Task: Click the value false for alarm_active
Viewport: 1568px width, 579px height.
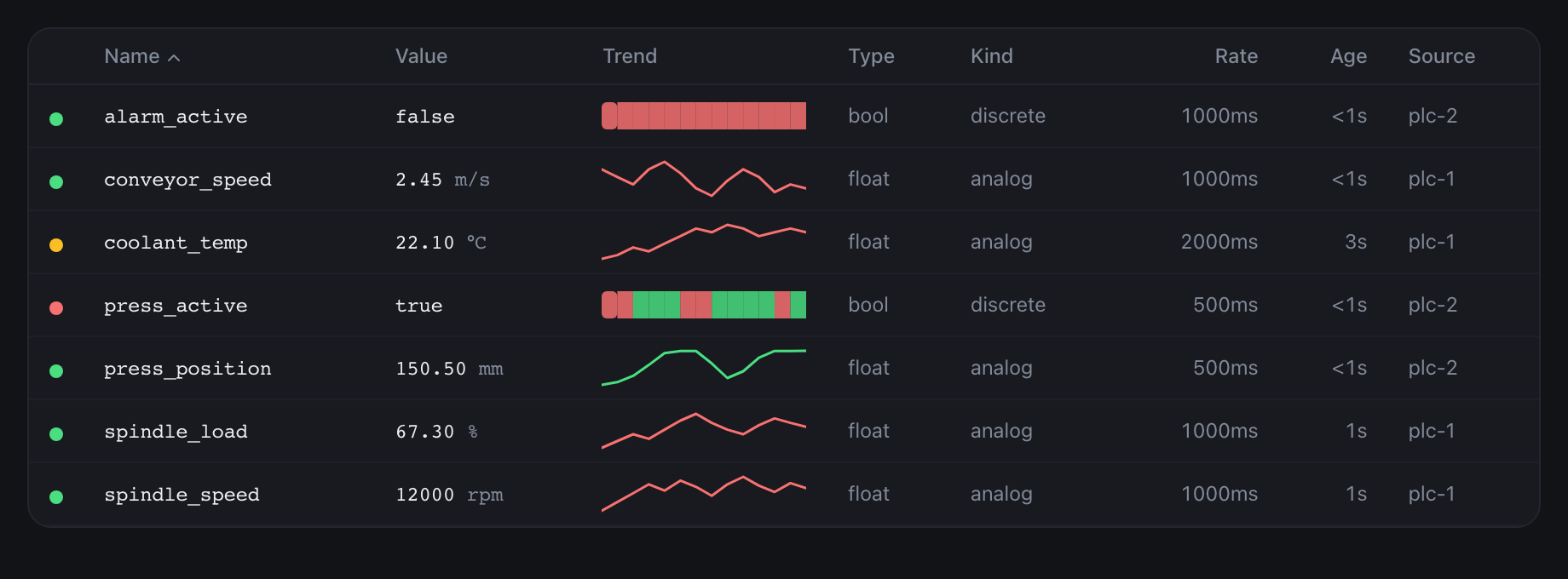Action: [425, 117]
